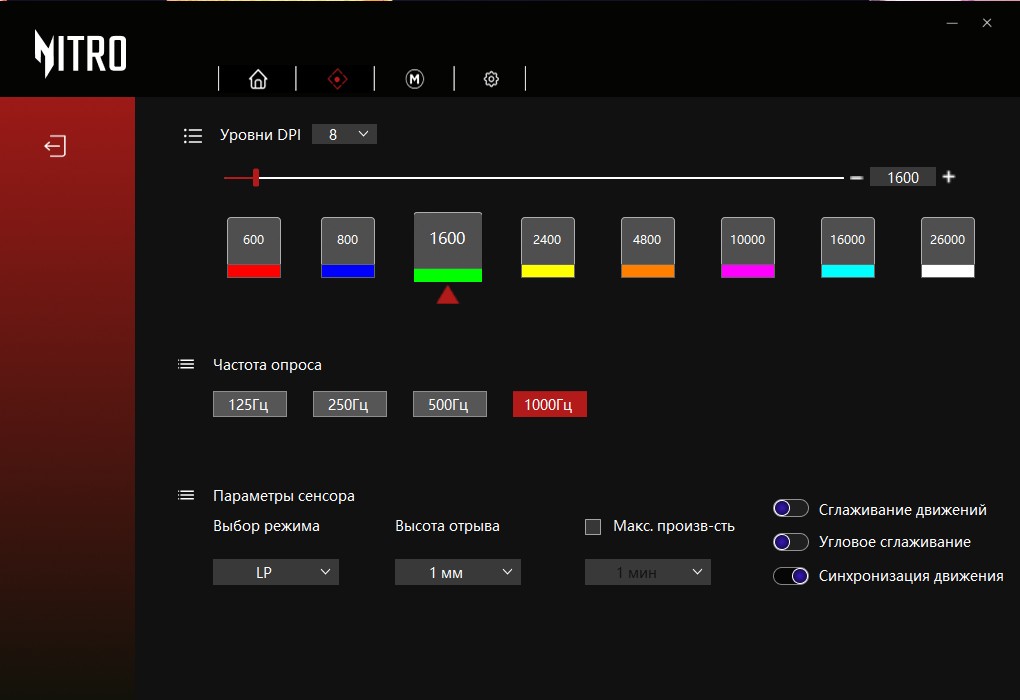Expand the Выбор режима LP dropdown
The height and width of the screenshot is (700, 1020).
pyautogui.click(x=276, y=572)
